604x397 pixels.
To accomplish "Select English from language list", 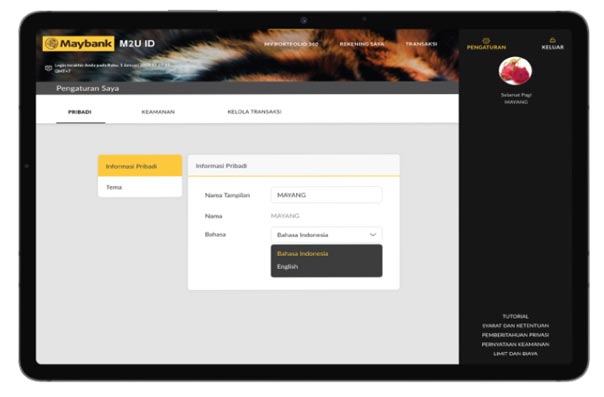I will (x=287, y=266).
